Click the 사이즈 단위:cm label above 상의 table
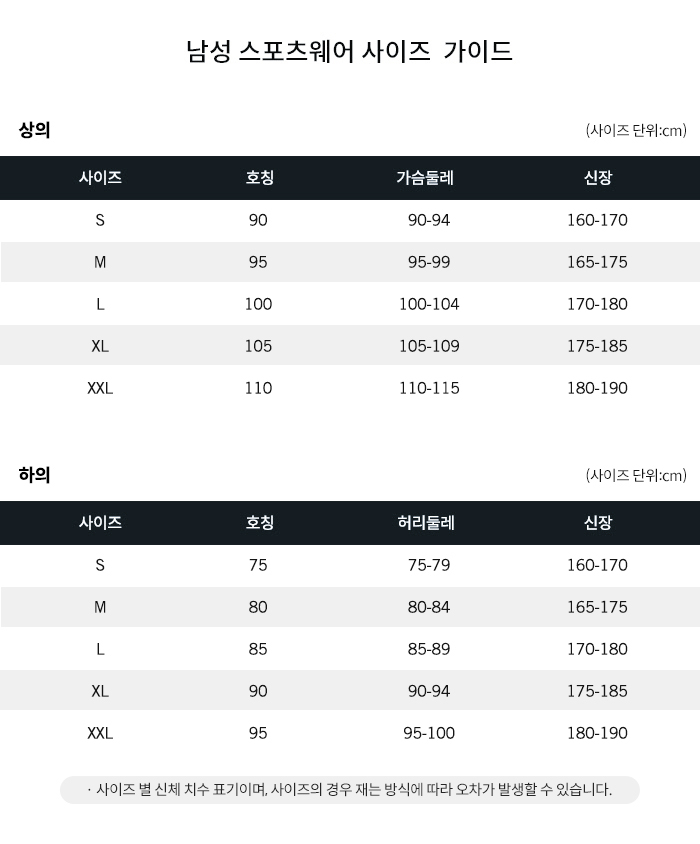Viewport: 700px width, 844px height. pos(636,130)
